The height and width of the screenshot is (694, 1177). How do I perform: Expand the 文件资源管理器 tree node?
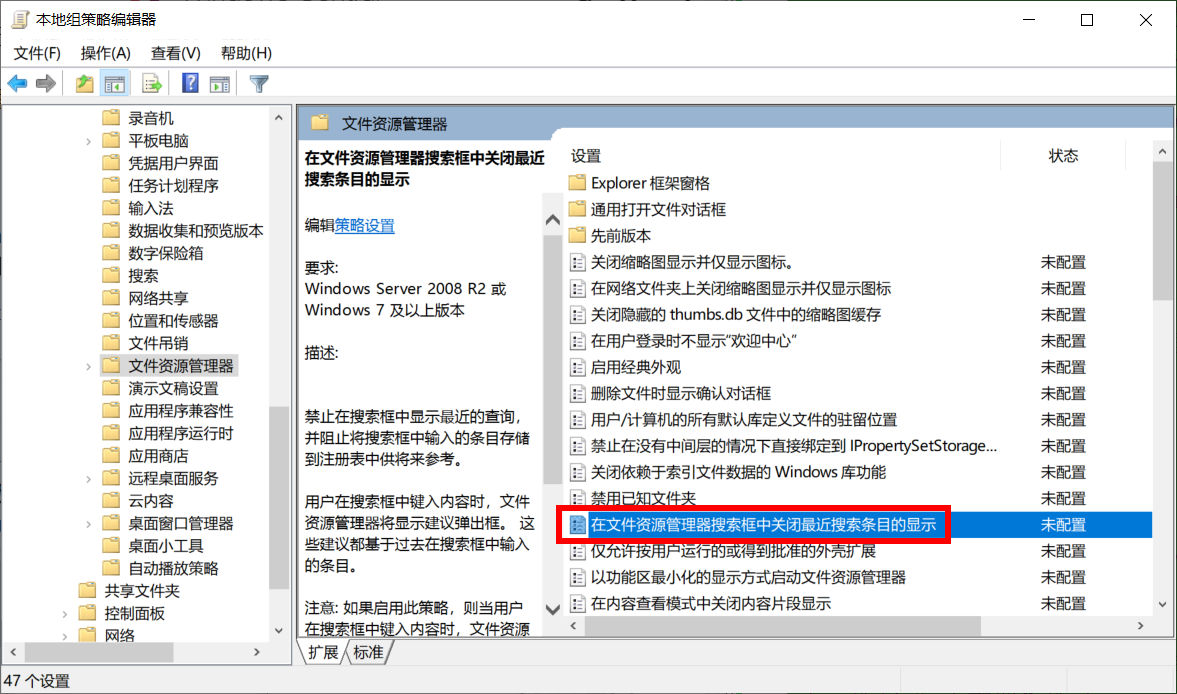88,366
